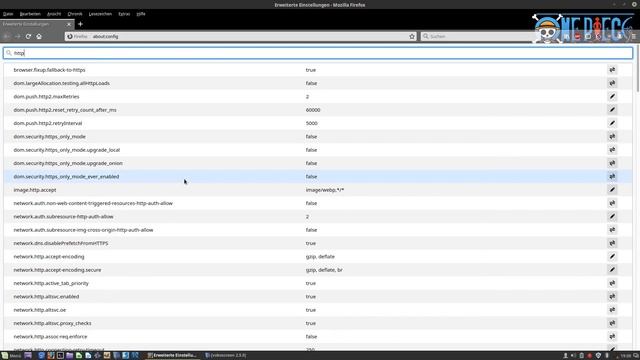Toggle network.http.assoc-req.enforce

pos(612,336)
